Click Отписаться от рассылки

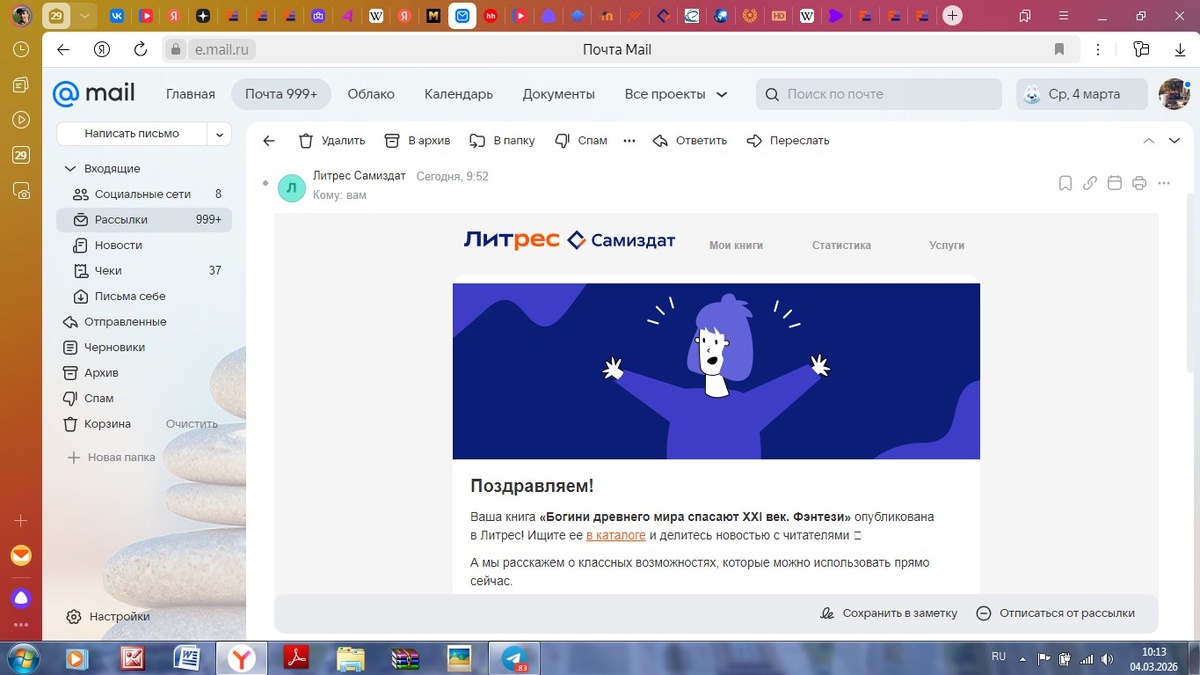(x=1055, y=613)
